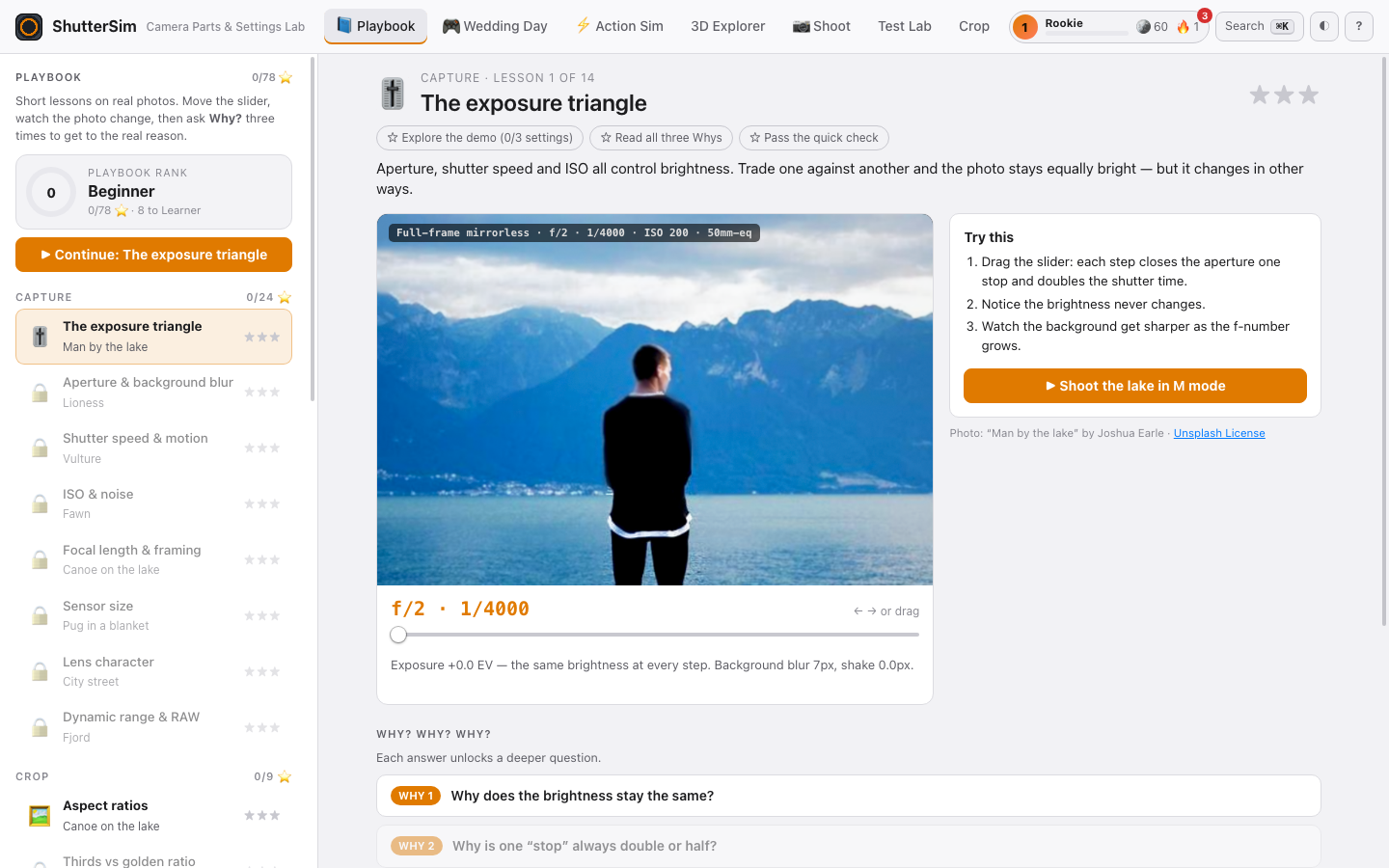Click the exposure triangle lesson header icon
1389x868 pixels.
(393, 94)
